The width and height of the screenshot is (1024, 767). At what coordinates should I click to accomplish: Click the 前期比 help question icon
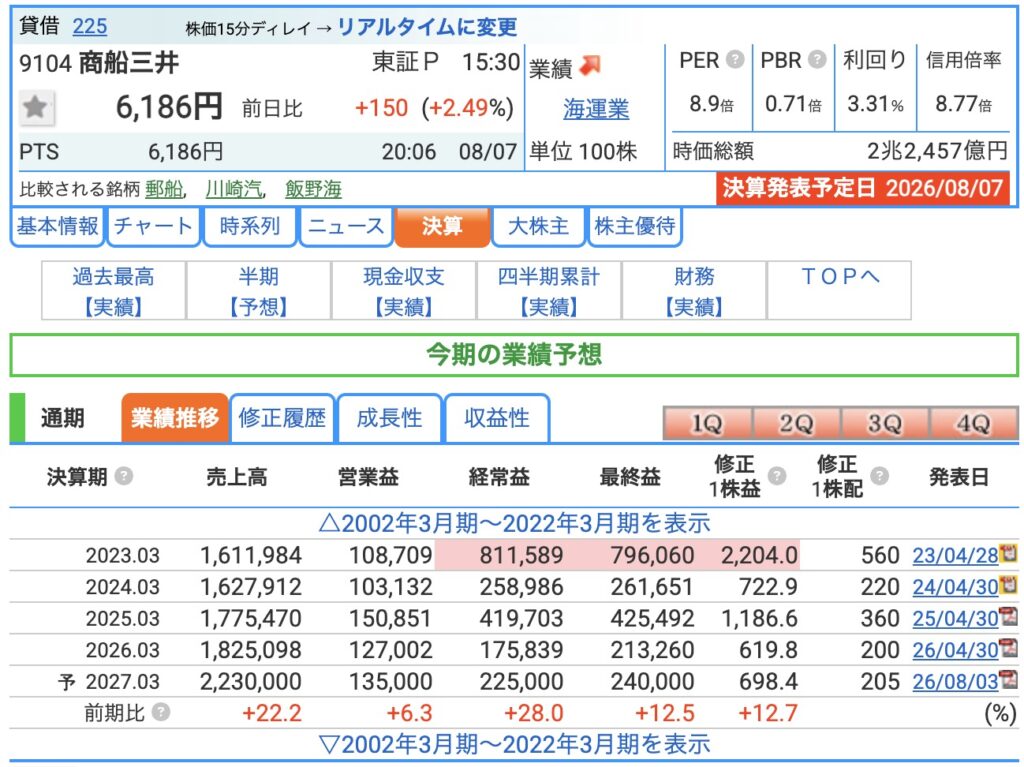point(161,712)
